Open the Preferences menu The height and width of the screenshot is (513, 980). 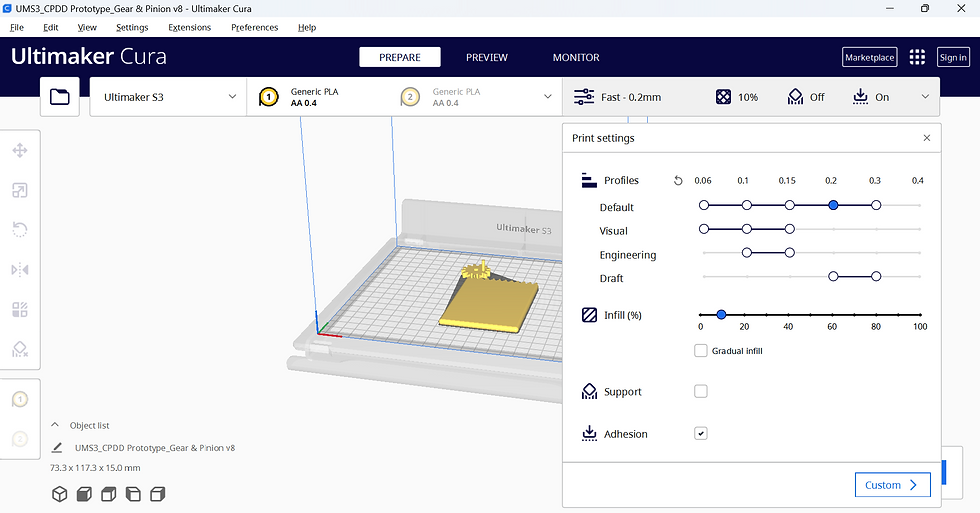pyautogui.click(x=254, y=27)
